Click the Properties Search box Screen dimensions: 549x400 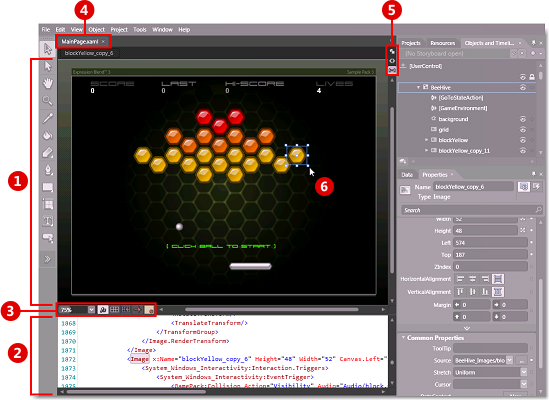click(x=471, y=210)
